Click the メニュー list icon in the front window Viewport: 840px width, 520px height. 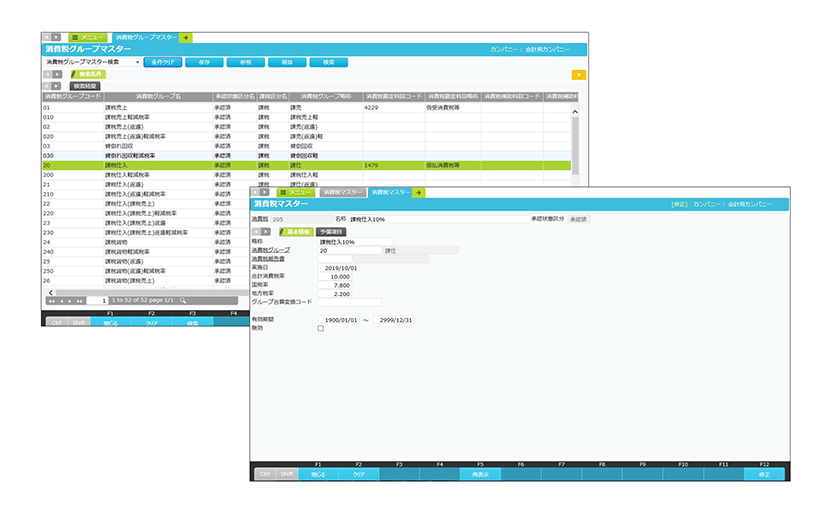(285, 192)
